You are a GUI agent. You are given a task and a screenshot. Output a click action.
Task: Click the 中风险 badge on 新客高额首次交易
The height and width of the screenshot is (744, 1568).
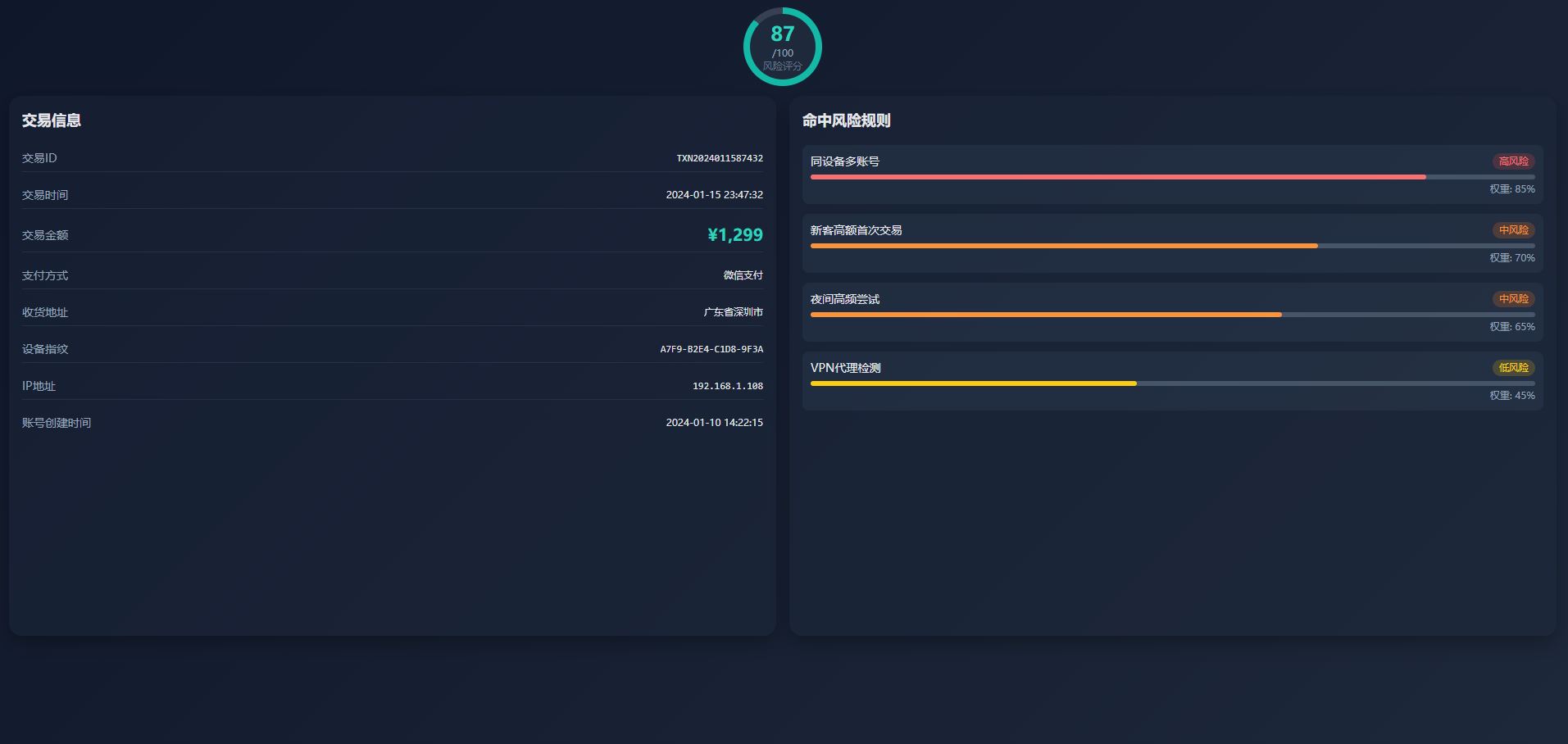(x=1513, y=230)
